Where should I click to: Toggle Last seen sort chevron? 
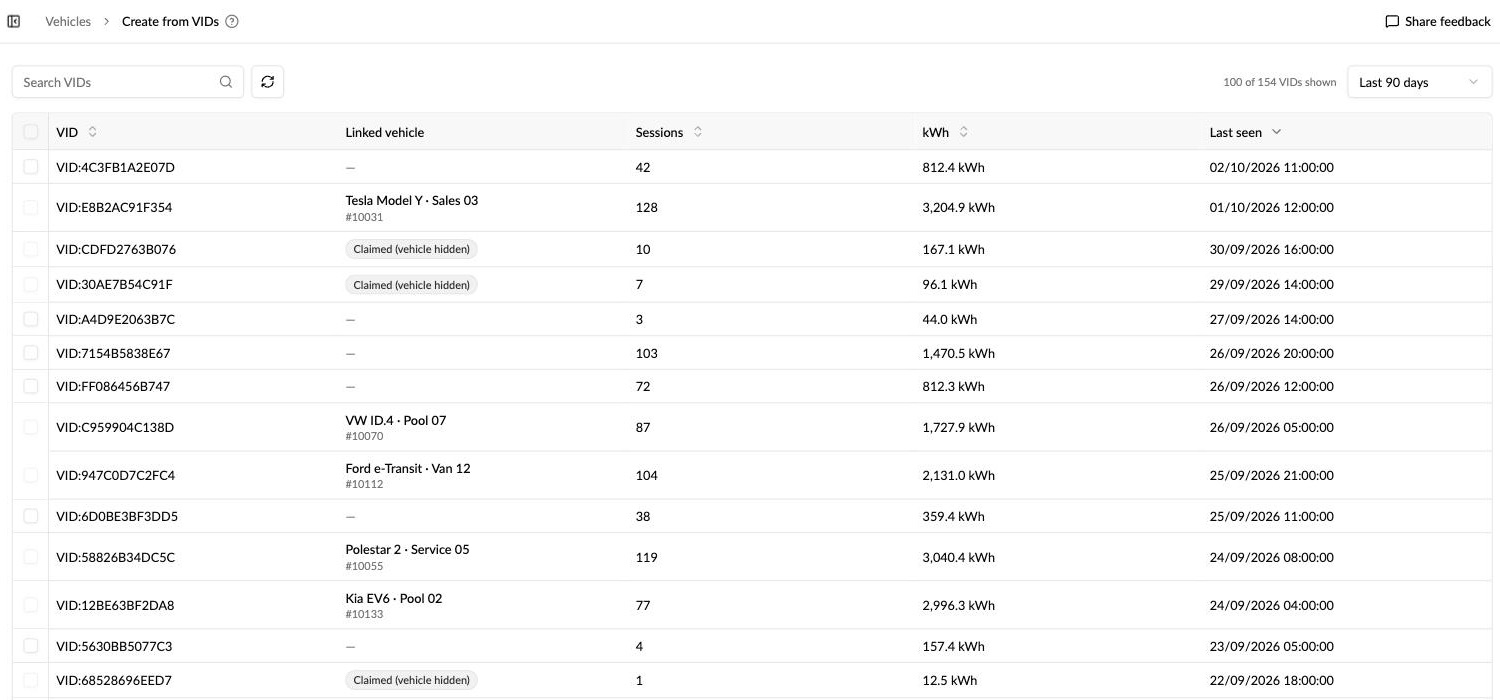pyautogui.click(x=1276, y=132)
